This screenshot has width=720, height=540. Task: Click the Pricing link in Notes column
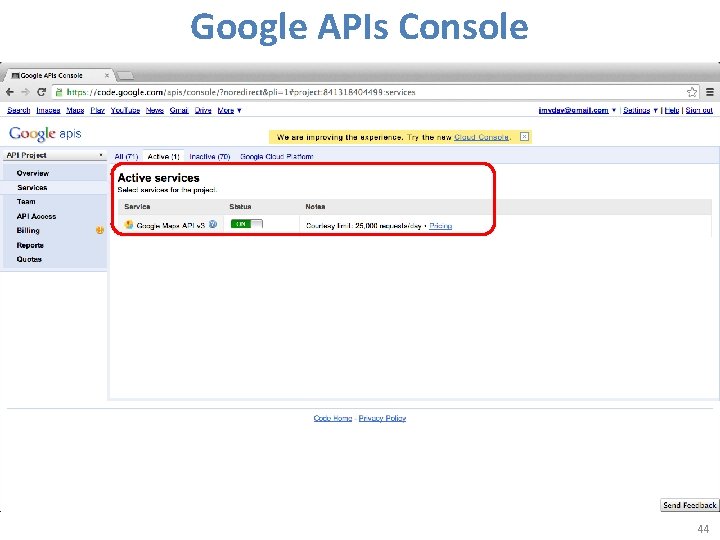coord(440,226)
